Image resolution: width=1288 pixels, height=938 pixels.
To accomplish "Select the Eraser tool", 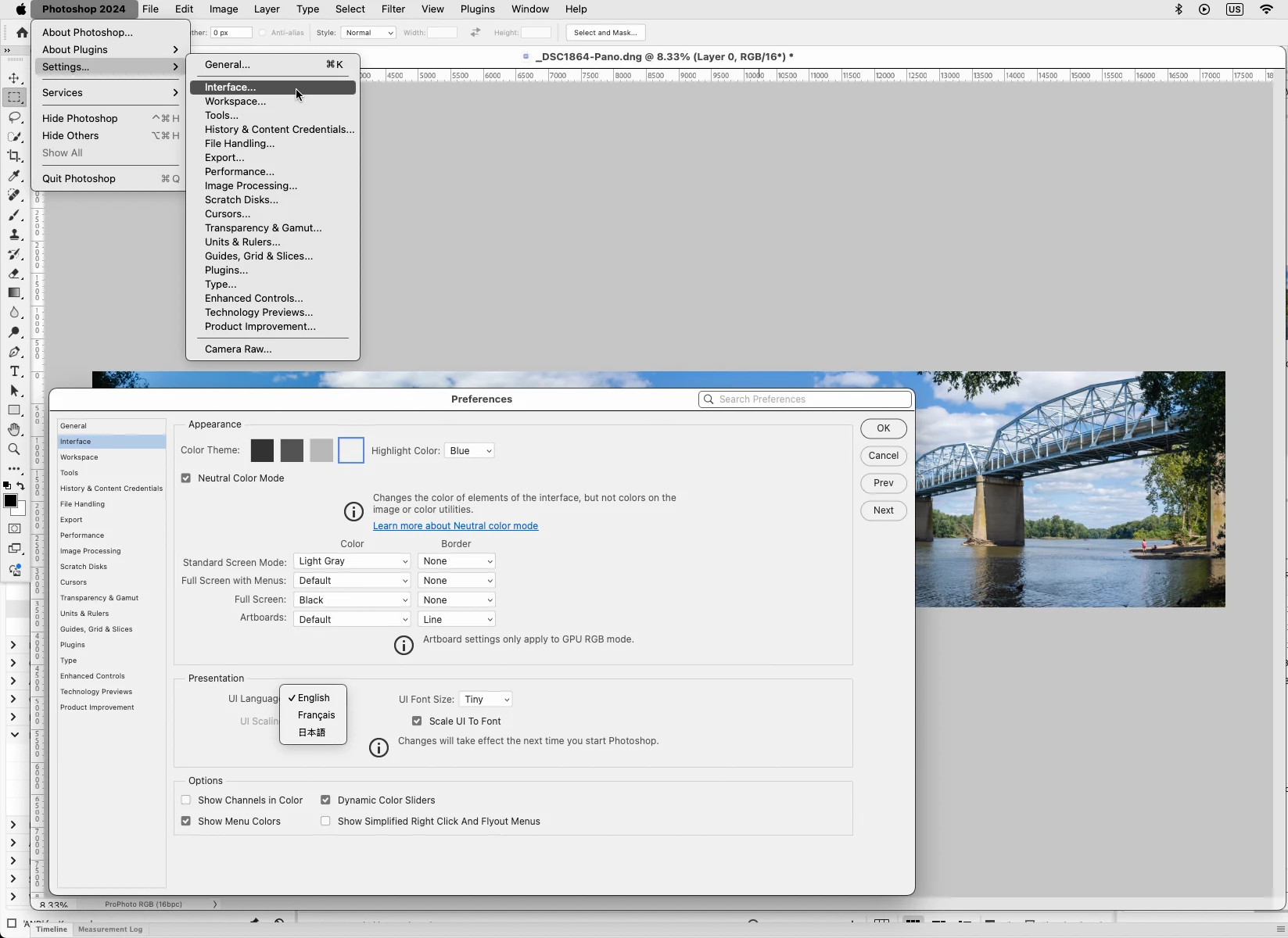I will [x=14, y=274].
